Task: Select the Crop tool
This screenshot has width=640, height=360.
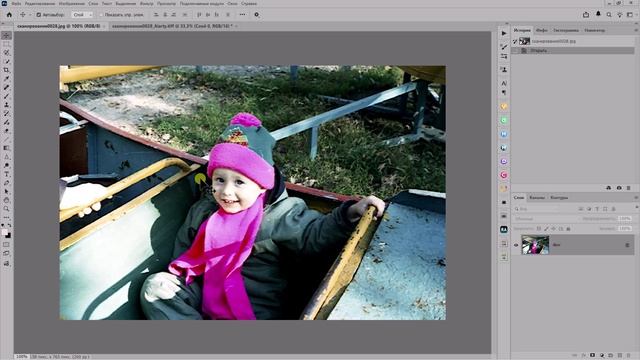Action: [6, 70]
